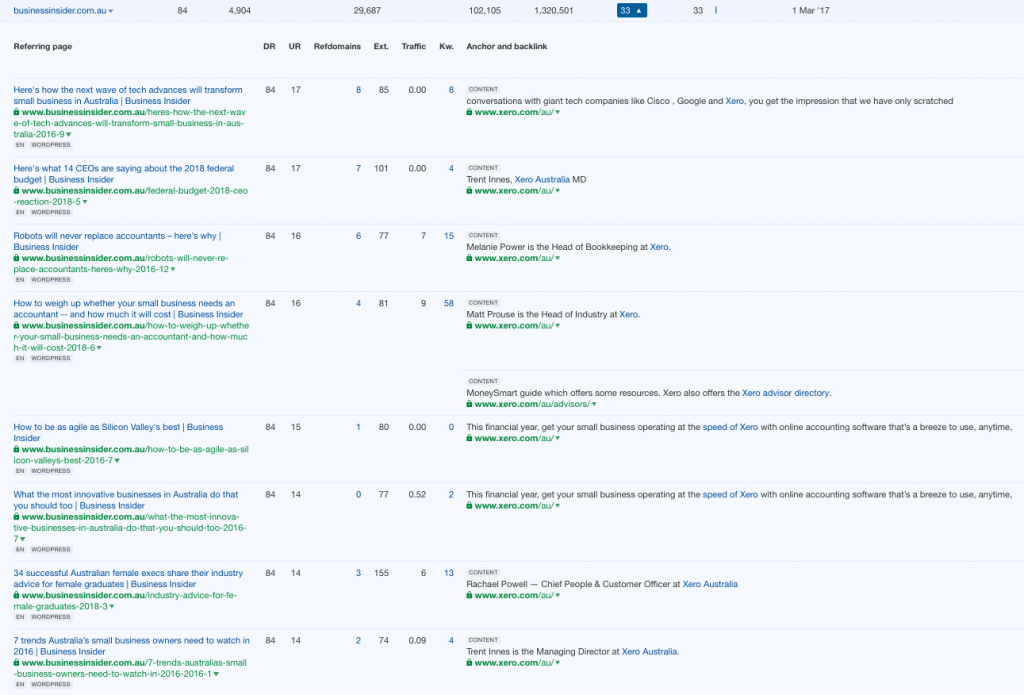Open the dropdown after how-to-weigh-up-whether URL

99,348
